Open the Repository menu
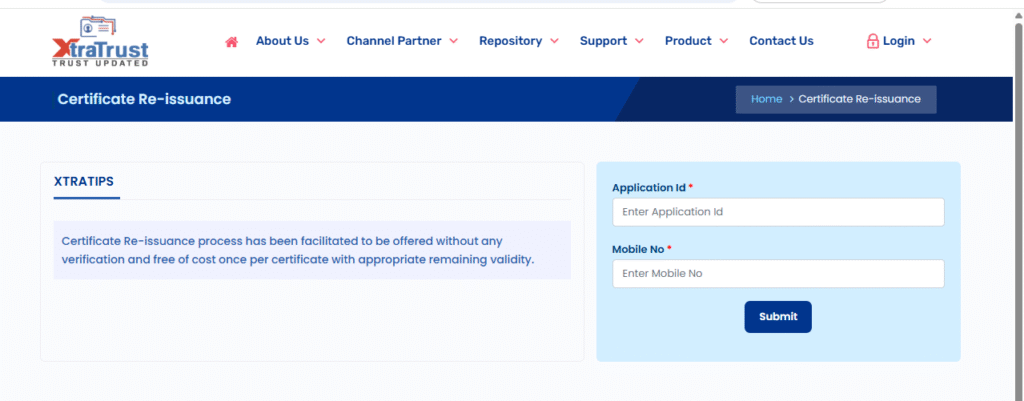Screen dimensions: 1024x401 [x=511, y=41]
